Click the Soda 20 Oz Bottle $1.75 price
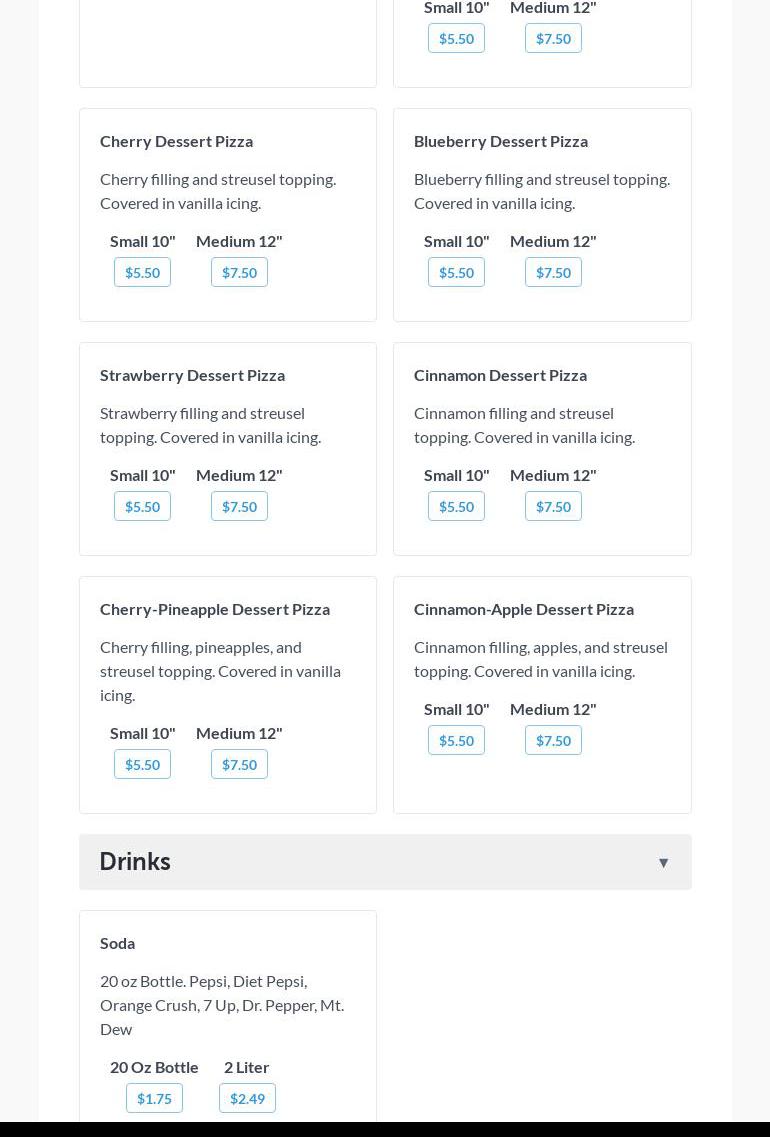 tap(154, 1098)
